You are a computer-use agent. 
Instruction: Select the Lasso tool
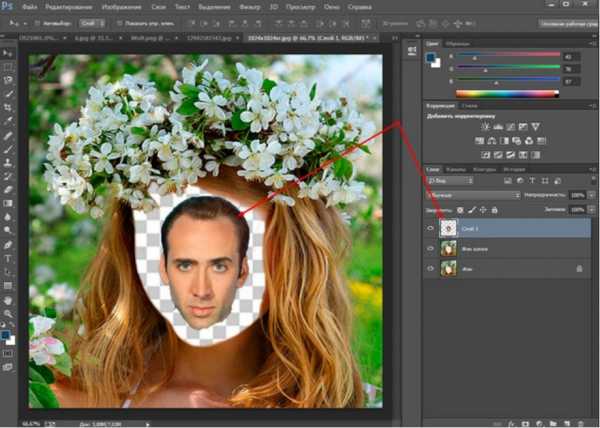[x=8, y=78]
